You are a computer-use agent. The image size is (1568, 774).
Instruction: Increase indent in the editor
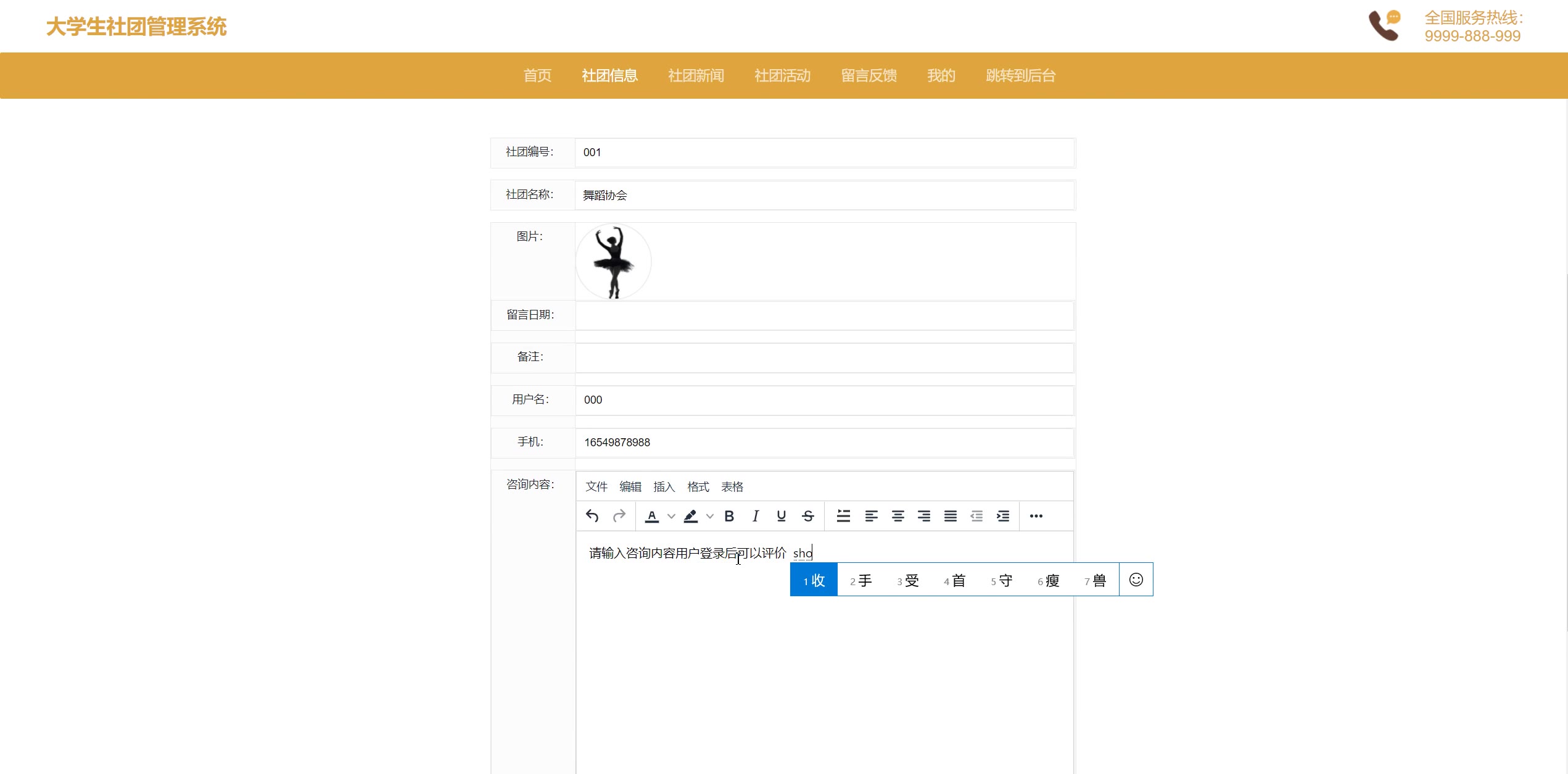click(1003, 516)
